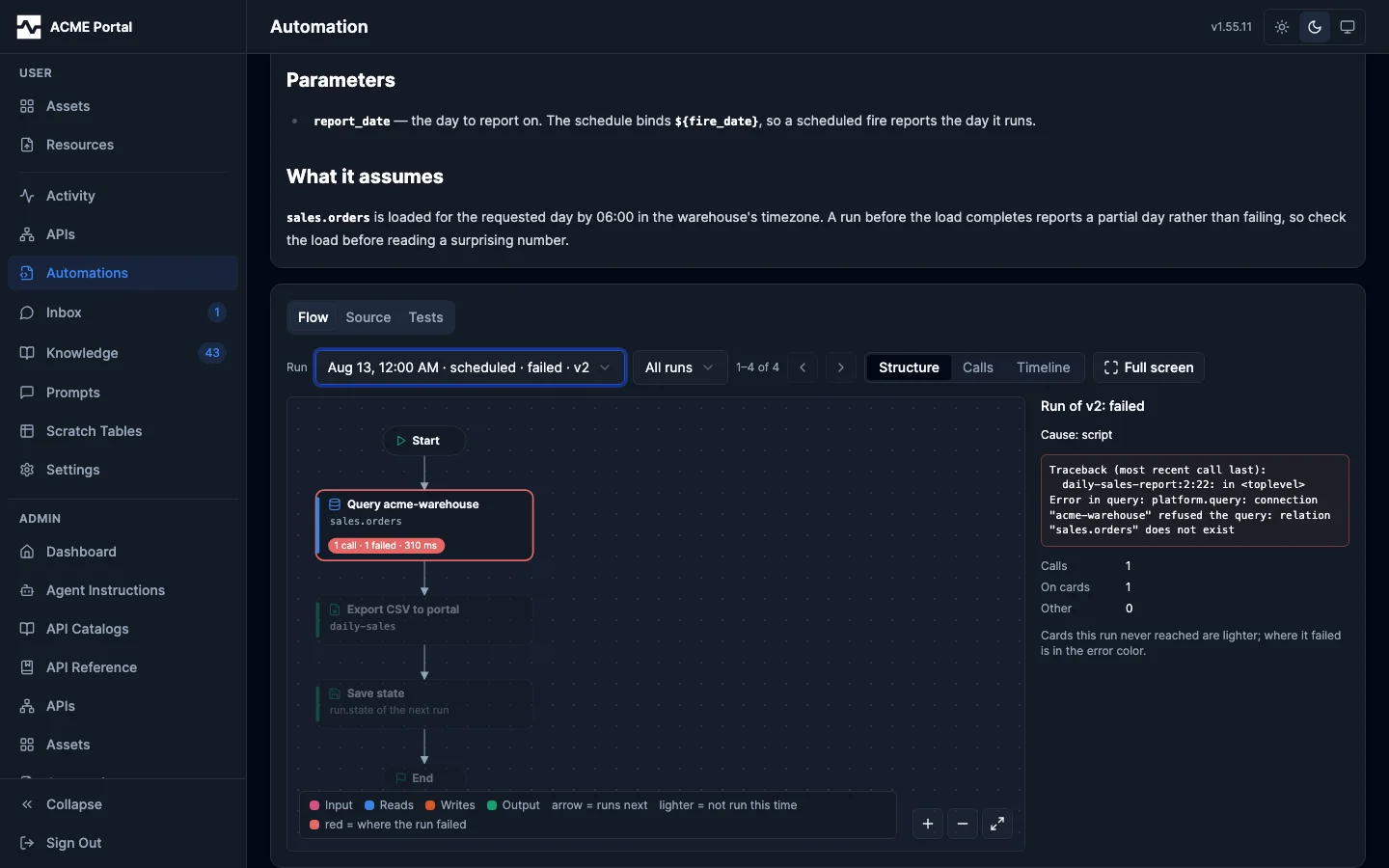
Task: Open API Reference page
Action: point(123,667)
